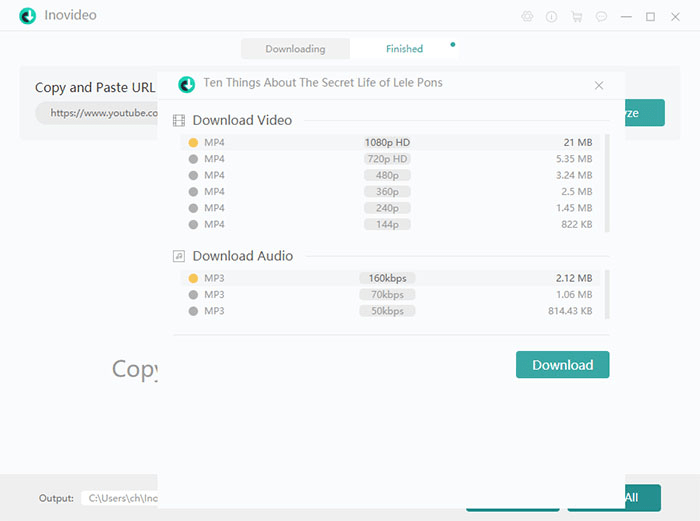Open settings gear icon in title bar
The image size is (700, 521).
point(528,17)
